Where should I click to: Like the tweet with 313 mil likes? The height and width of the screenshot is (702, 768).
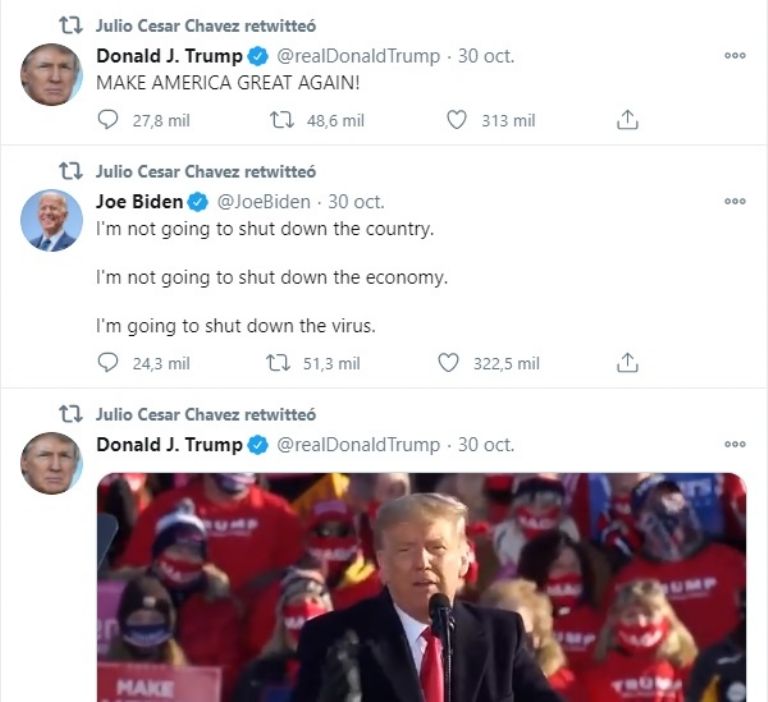[x=456, y=120]
